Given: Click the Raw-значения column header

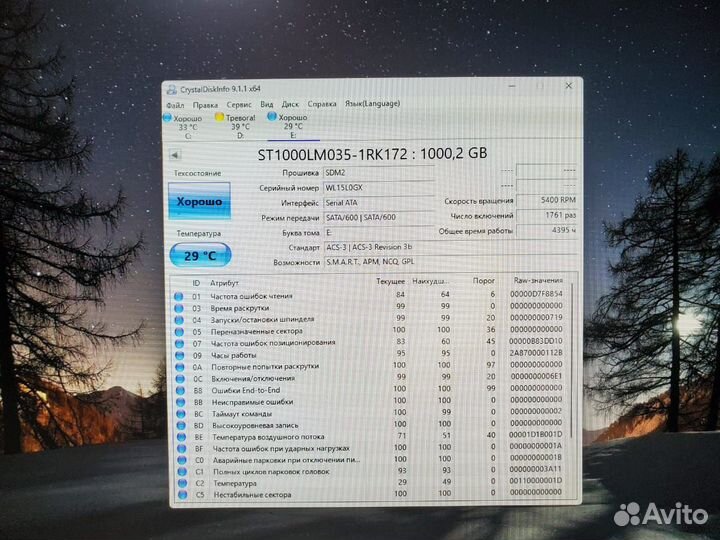Looking at the screenshot, I should (x=538, y=280).
